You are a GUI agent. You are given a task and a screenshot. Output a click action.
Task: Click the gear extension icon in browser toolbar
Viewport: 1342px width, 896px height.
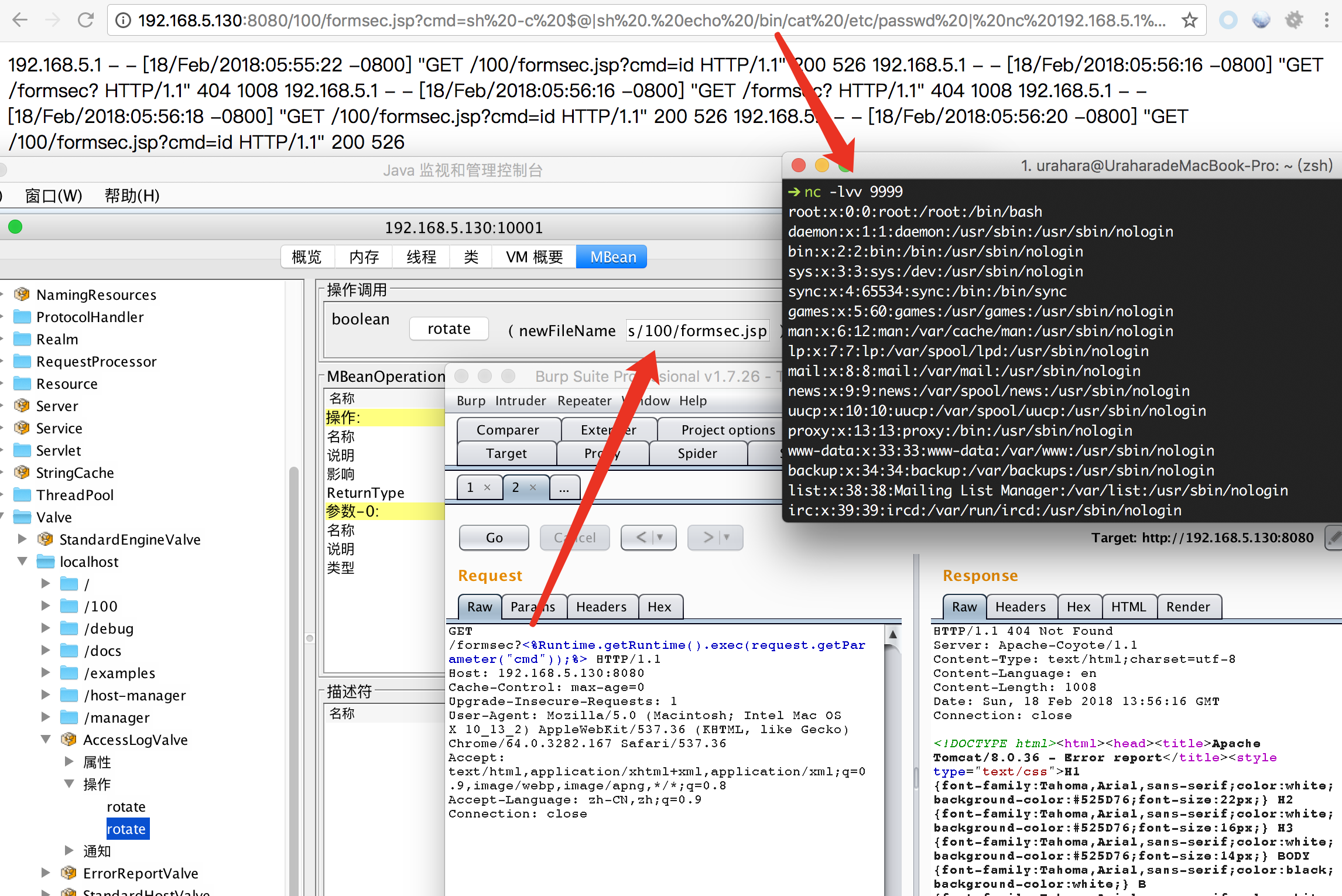1294,20
